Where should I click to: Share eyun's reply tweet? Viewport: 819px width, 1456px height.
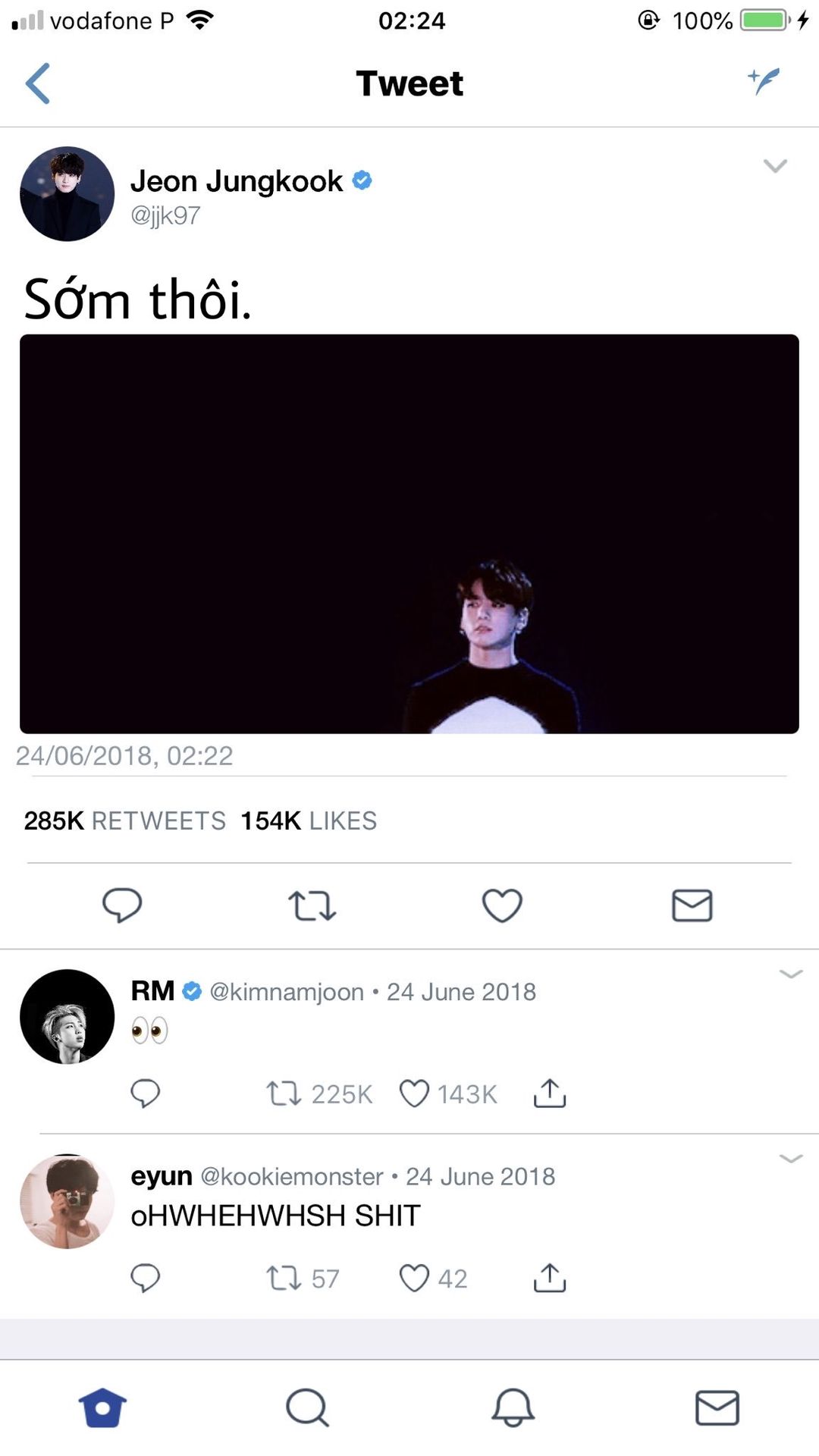(x=550, y=1278)
